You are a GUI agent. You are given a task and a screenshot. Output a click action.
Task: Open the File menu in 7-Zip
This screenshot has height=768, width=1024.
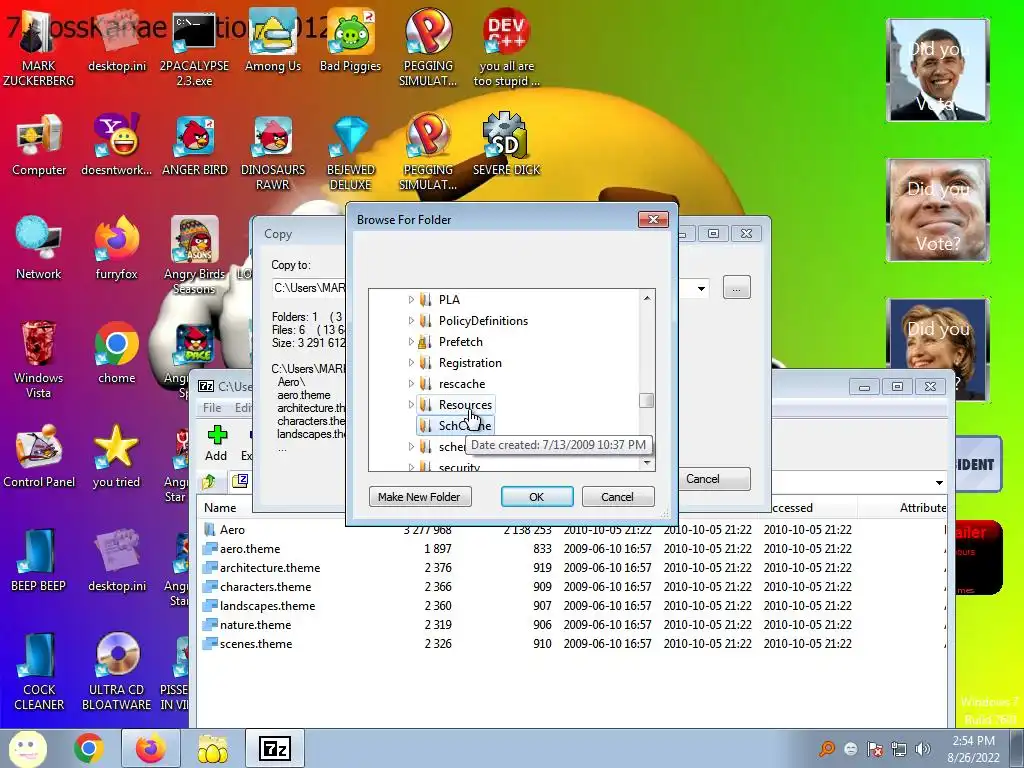212,408
